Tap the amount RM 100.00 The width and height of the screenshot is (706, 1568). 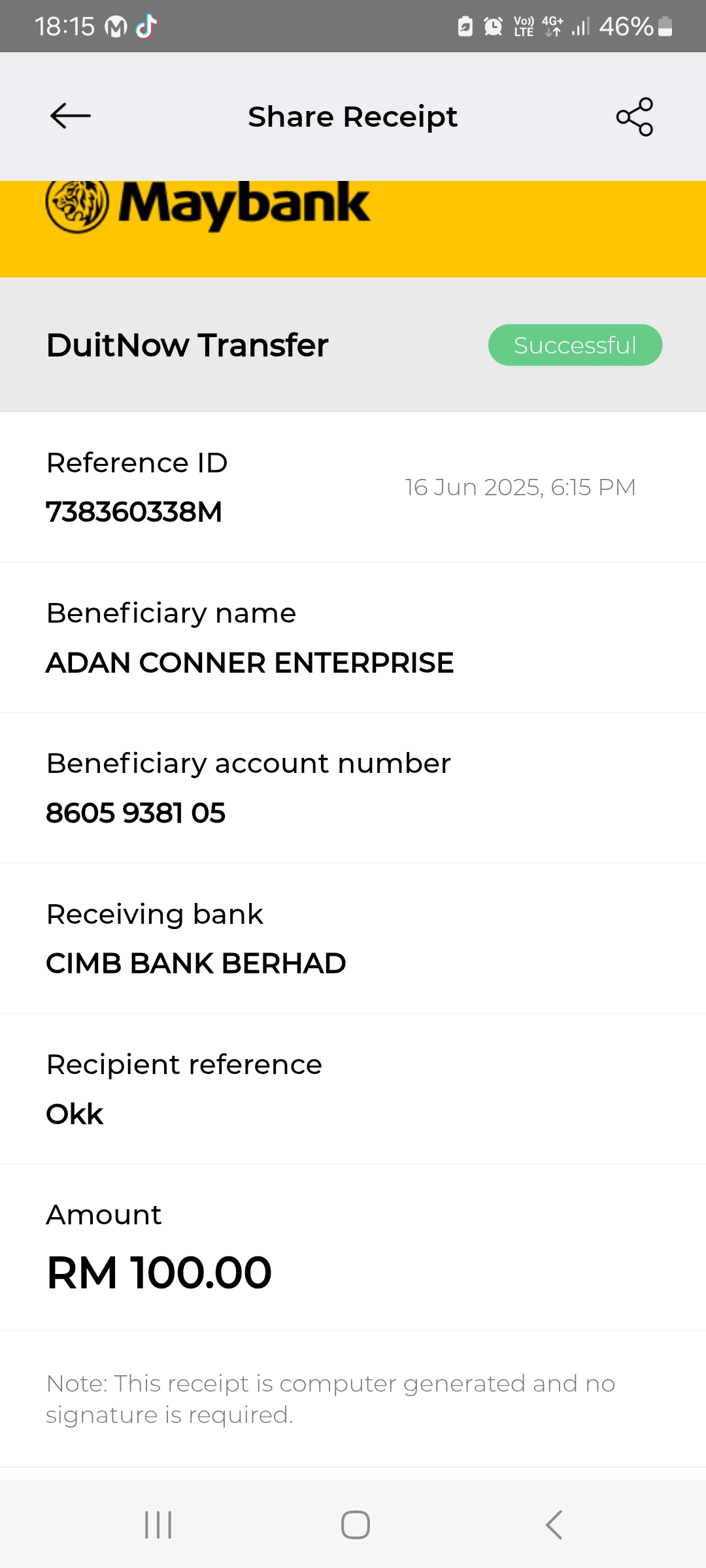point(159,1273)
